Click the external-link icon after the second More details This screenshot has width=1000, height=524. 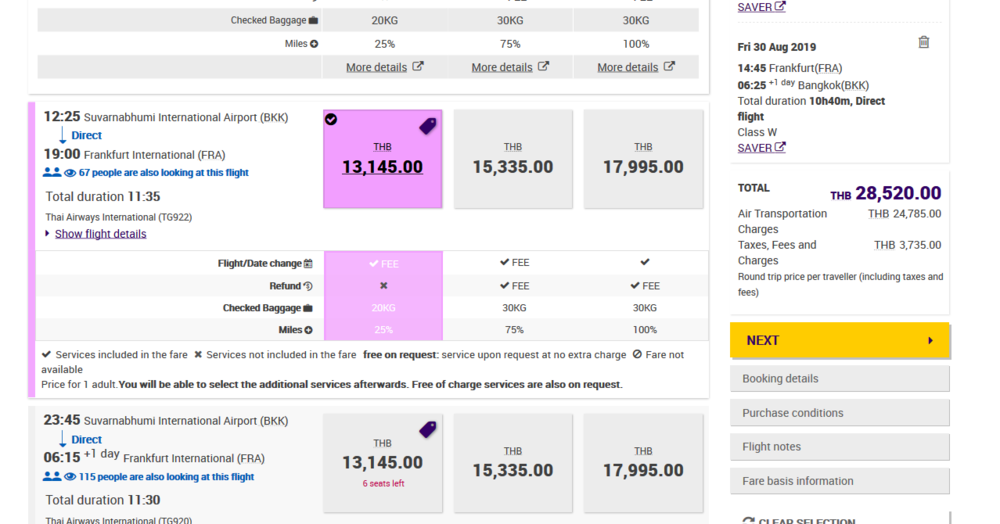(x=543, y=66)
